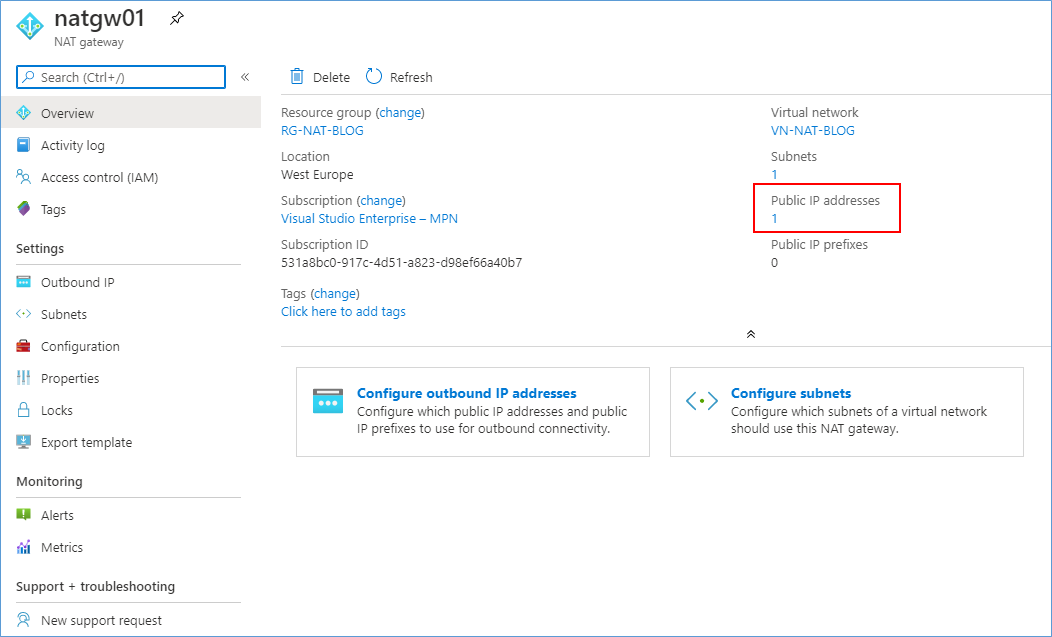Click the Subnets icon in the Settings menu

pyautogui.click(x=23, y=314)
